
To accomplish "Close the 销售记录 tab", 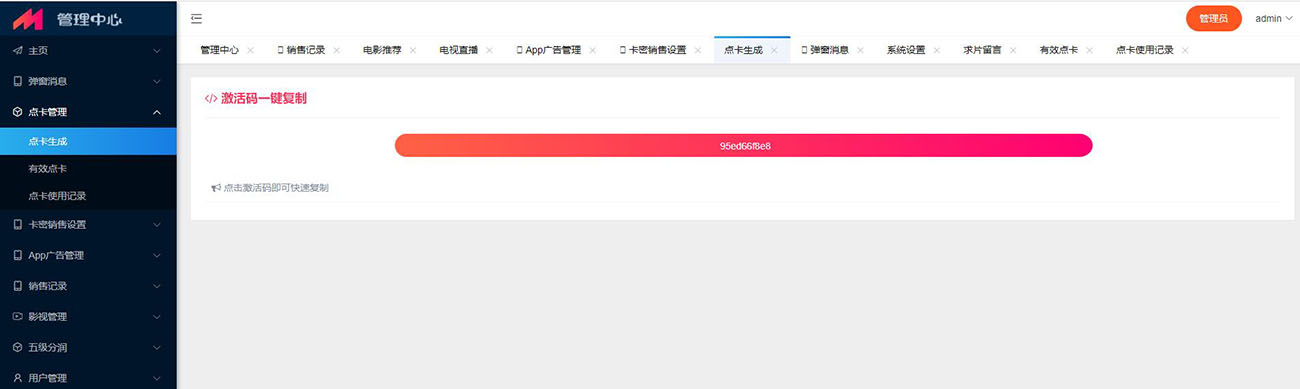I will pos(337,50).
